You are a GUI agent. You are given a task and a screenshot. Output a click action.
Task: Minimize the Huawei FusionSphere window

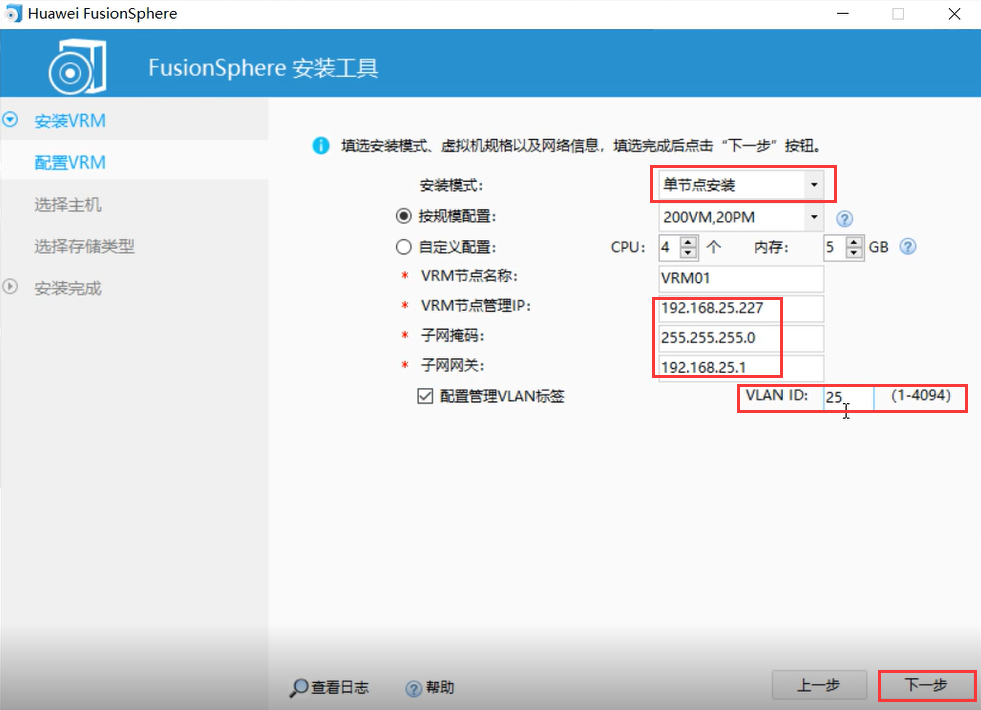pos(843,14)
